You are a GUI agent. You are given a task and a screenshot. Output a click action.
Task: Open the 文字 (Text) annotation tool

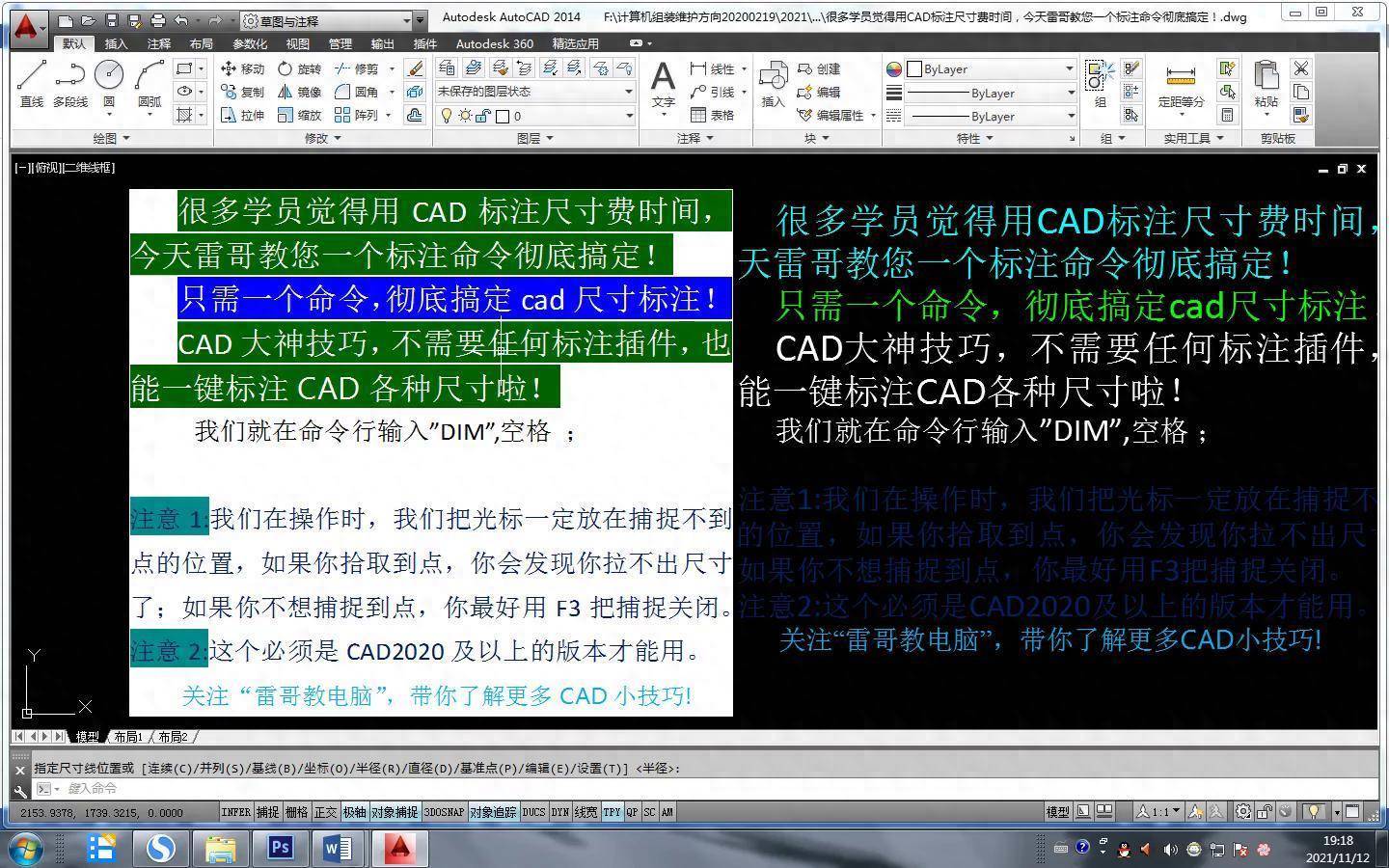tap(663, 83)
